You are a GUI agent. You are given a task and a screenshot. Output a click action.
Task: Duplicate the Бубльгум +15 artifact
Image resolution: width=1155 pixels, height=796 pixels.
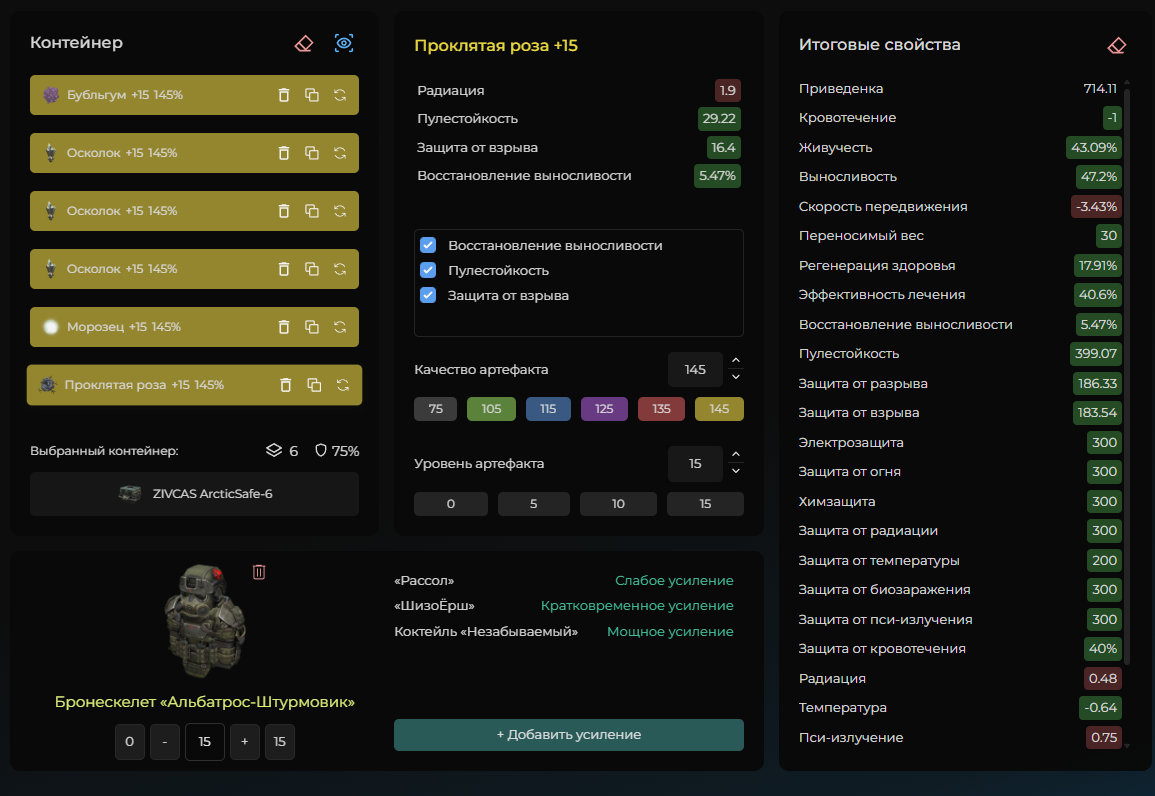point(312,95)
